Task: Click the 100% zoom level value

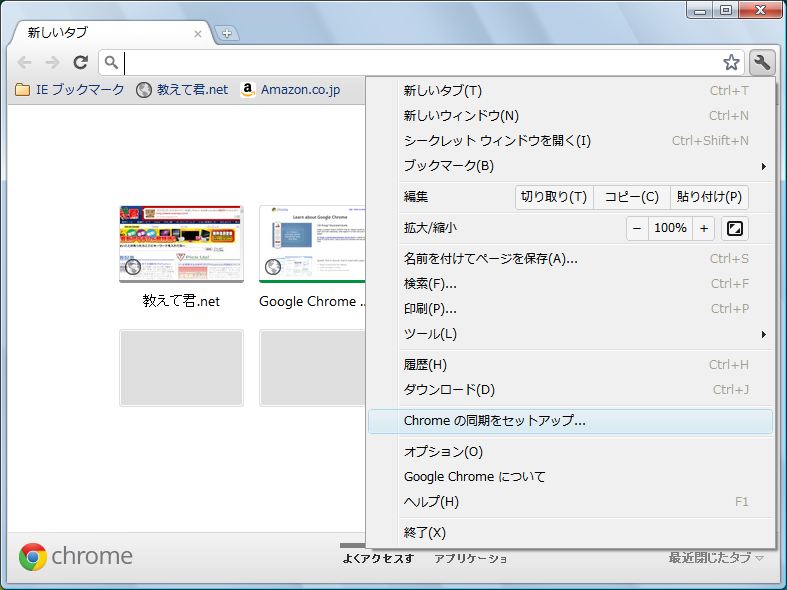Action: (x=671, y=228)
